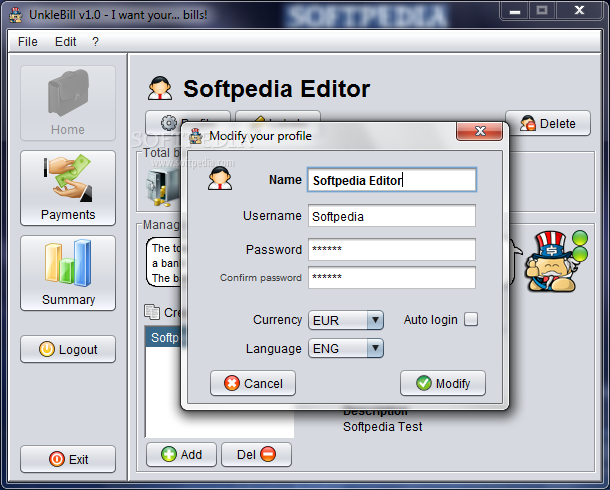Enable the Auto login checkbox

471,319
